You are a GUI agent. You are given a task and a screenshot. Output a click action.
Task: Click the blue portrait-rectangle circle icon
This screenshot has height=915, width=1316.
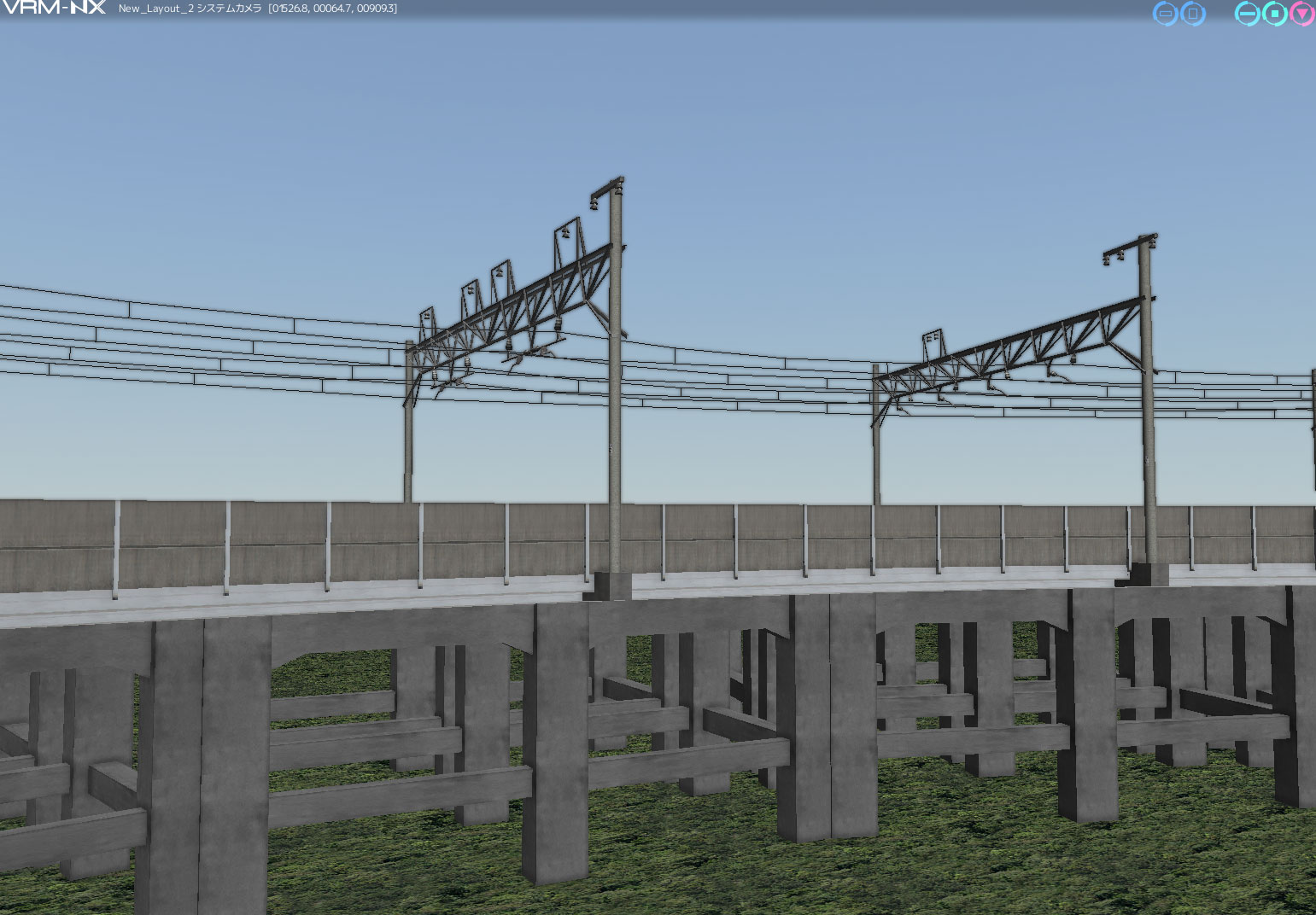(x=1192, y=14)
